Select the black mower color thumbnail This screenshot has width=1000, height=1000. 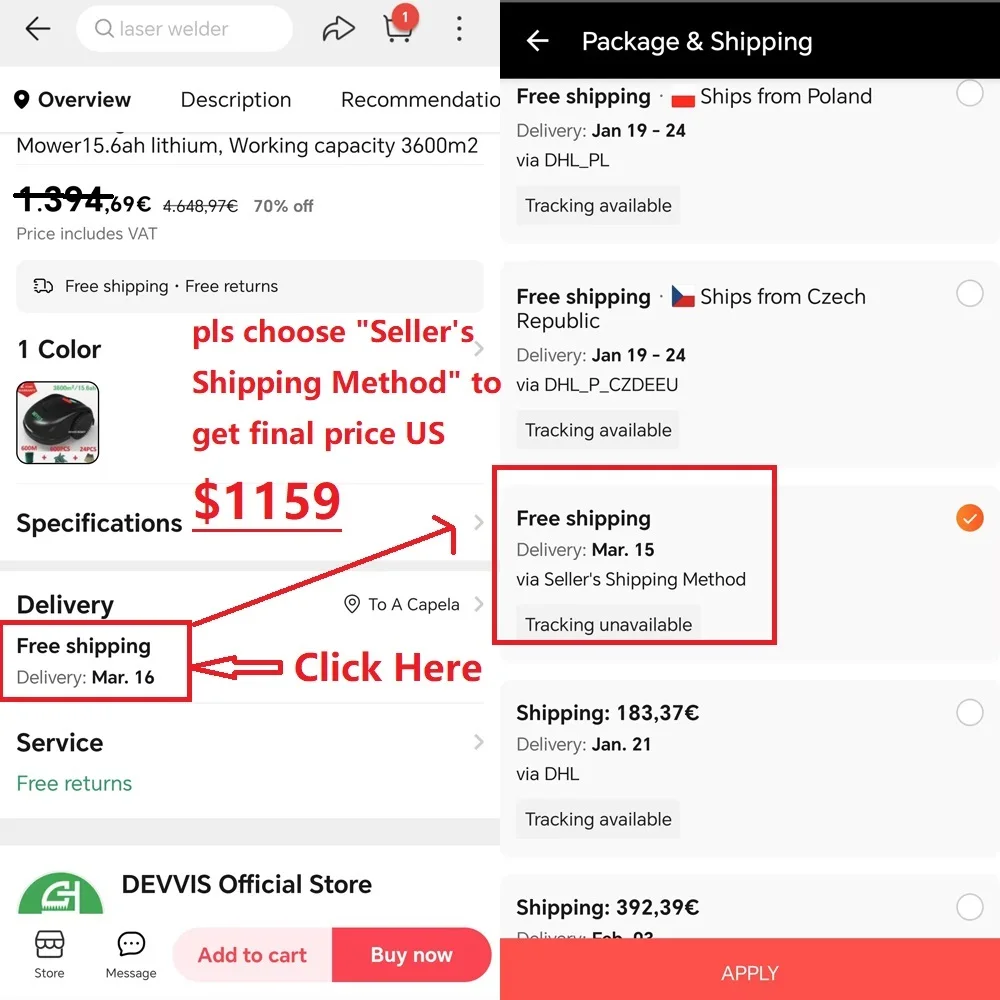click(57, 422)
